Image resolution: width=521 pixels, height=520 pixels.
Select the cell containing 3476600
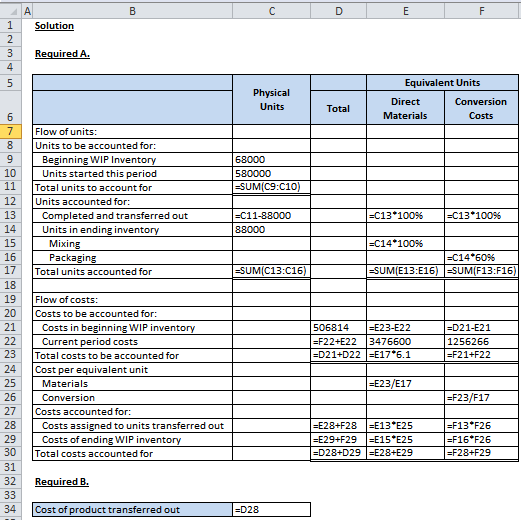(x=405, y=342)
